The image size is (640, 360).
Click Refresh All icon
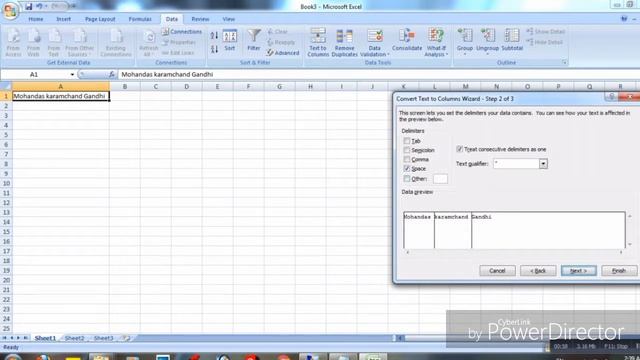[x=149, y=42]
